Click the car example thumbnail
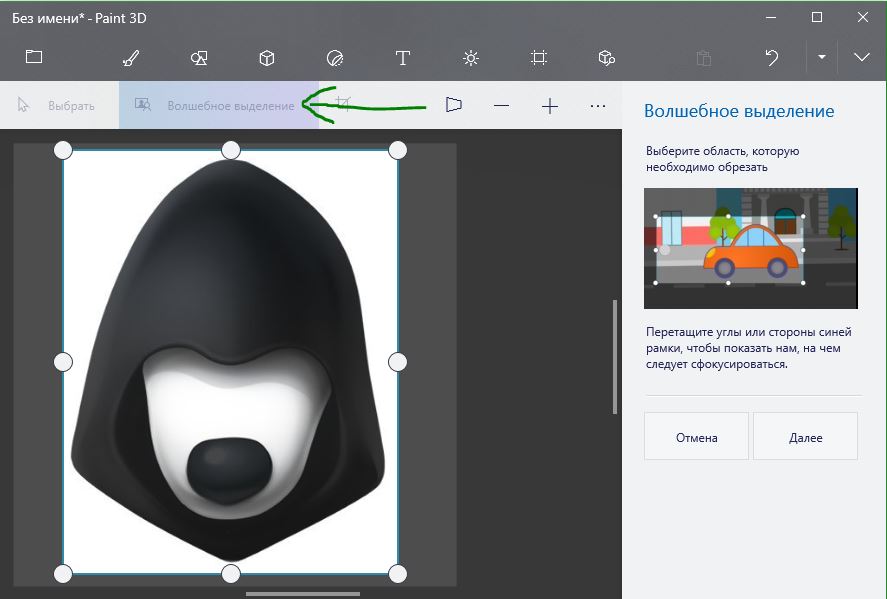 pyautogui.click(x=751, y=248)
